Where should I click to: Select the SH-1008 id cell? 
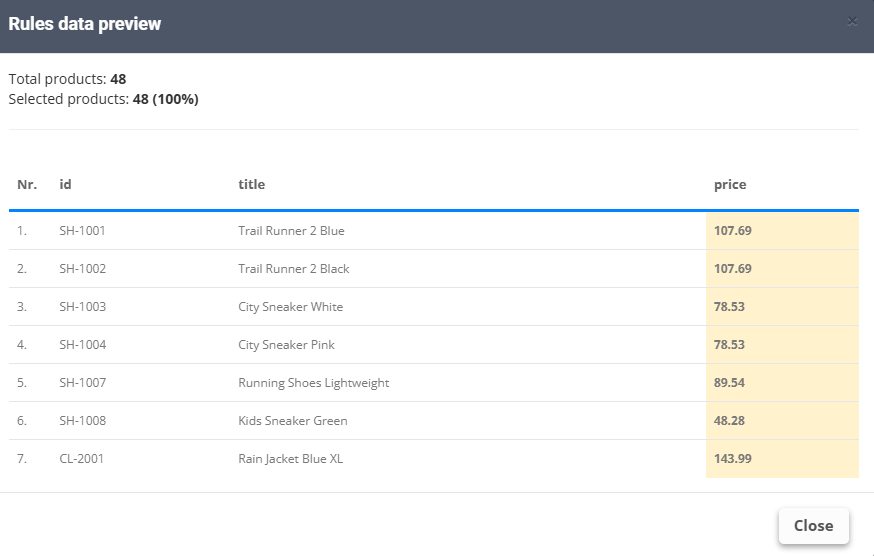coord(82,420)
